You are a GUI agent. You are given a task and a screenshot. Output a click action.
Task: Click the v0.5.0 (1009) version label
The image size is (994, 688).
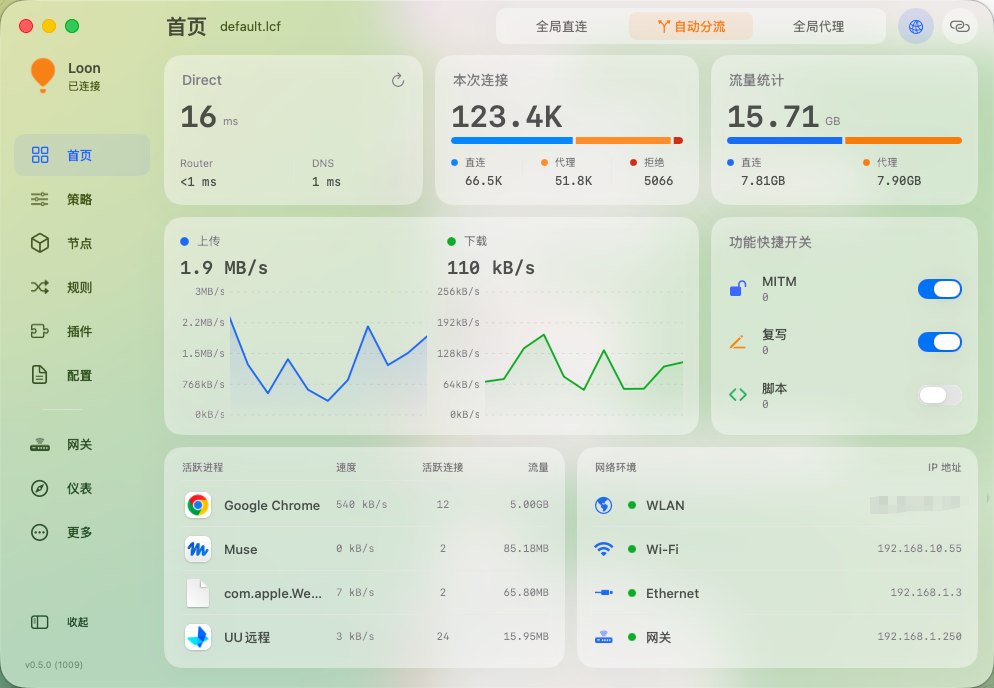pos(54,665)
